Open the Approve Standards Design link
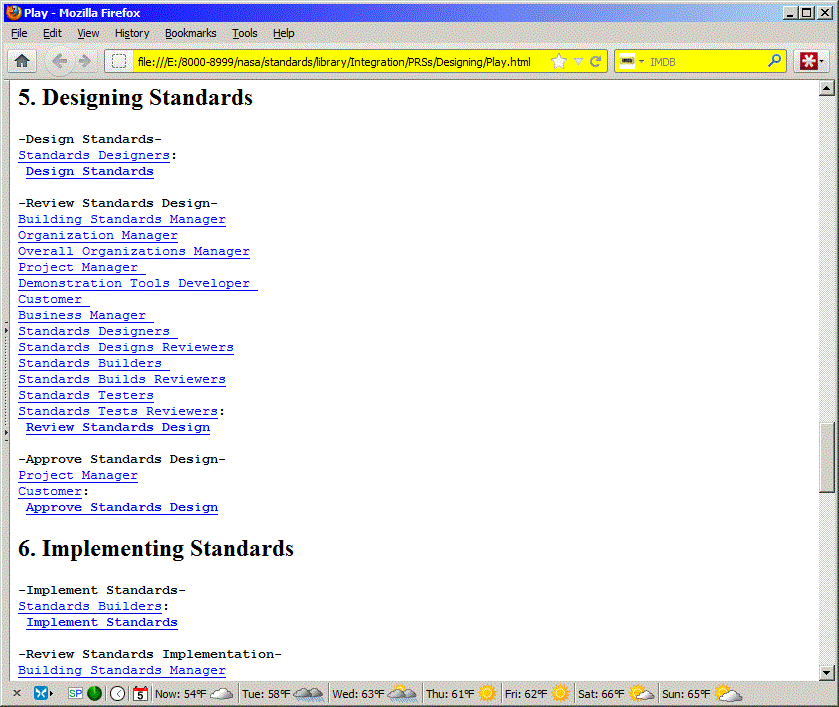Viewport: 839px width, 707px height. [x=122, y=507]
